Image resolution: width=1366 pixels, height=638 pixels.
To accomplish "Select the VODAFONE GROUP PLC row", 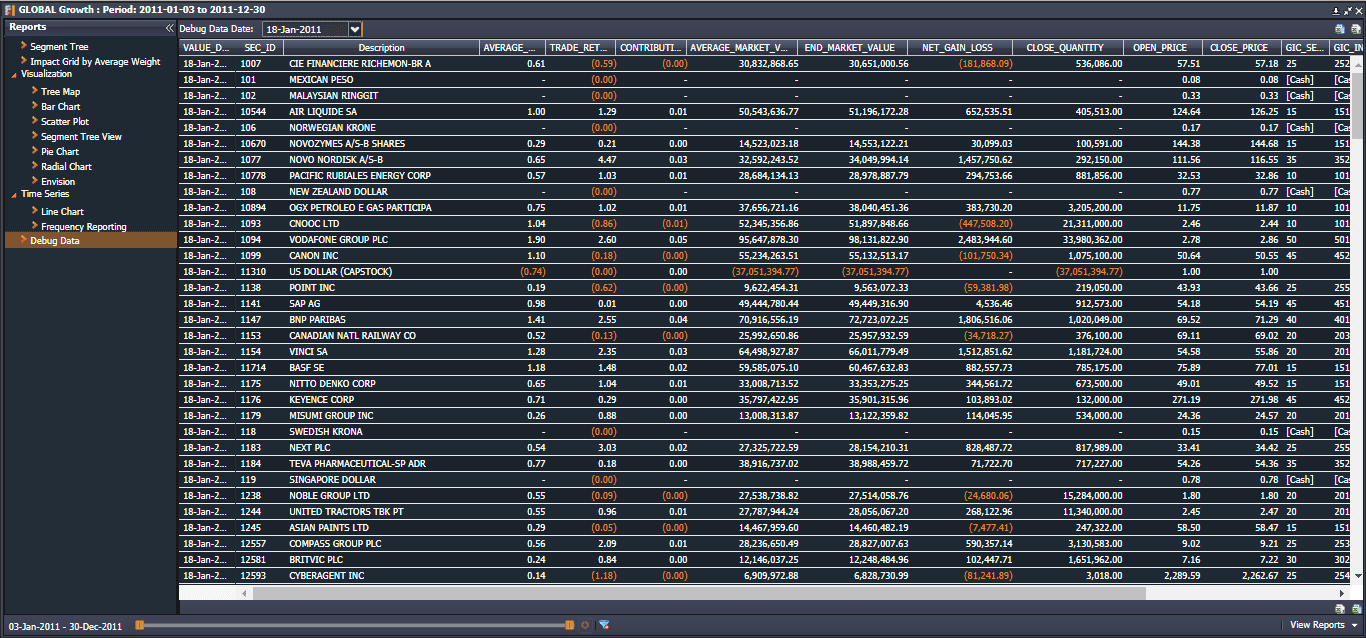I will (766, 239).
